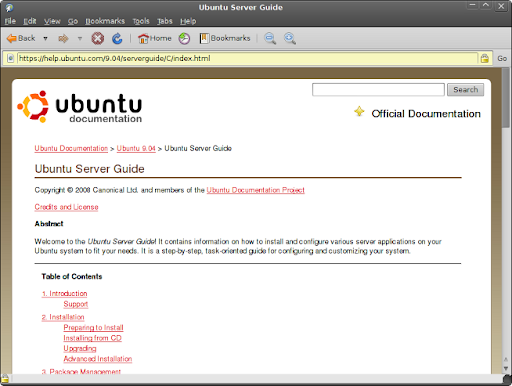Viewport: 512px width, 386px height.
Task: Click the 'Abstract' heading text
Action: (49, 224)
